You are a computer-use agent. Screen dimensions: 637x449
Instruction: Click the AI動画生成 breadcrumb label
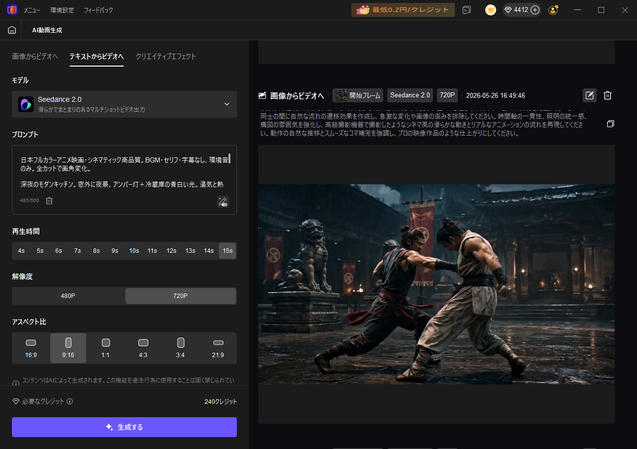[x=47, y=30]
